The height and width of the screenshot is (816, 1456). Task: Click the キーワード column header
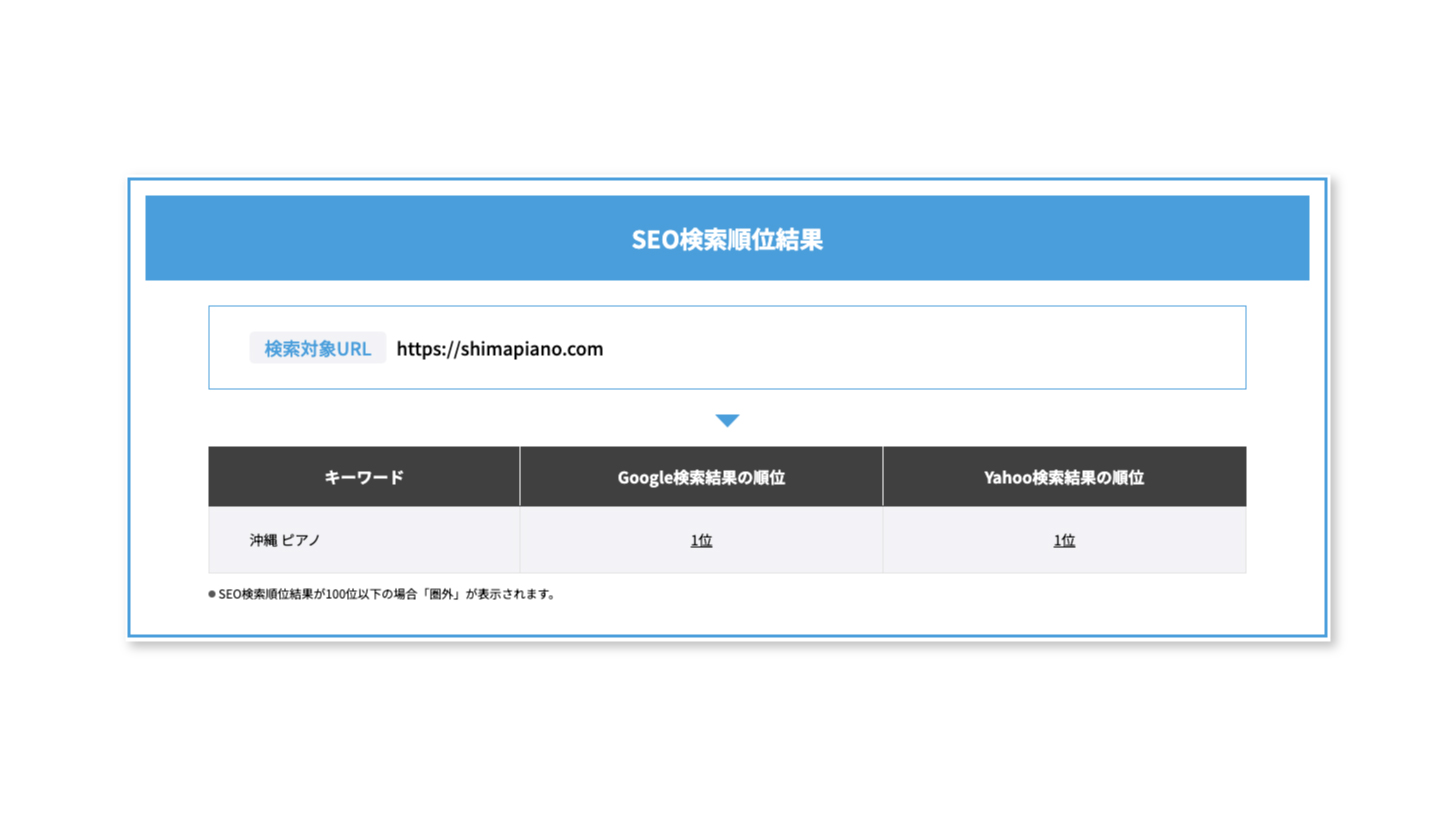[364, 477]
